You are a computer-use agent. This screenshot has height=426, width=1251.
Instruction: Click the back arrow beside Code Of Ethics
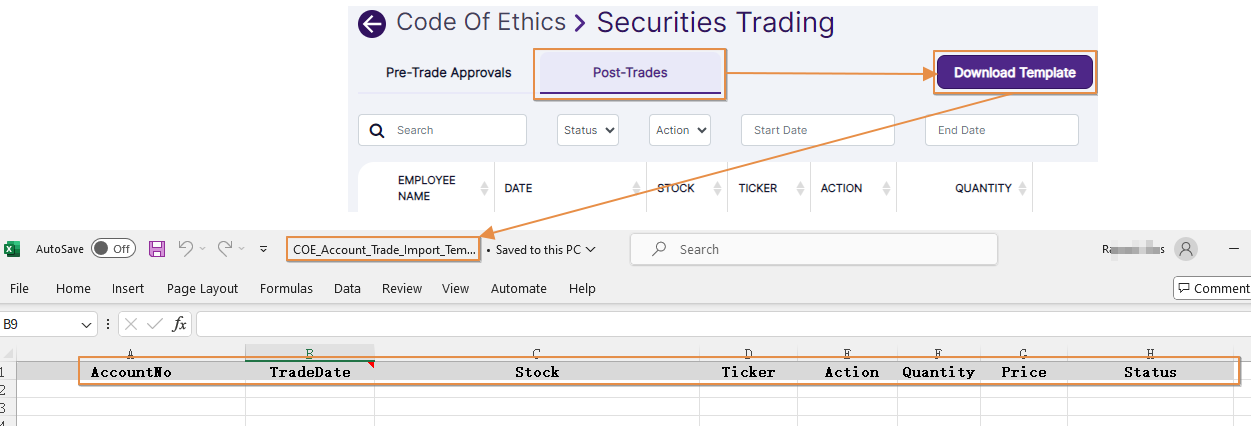[372, 24]
